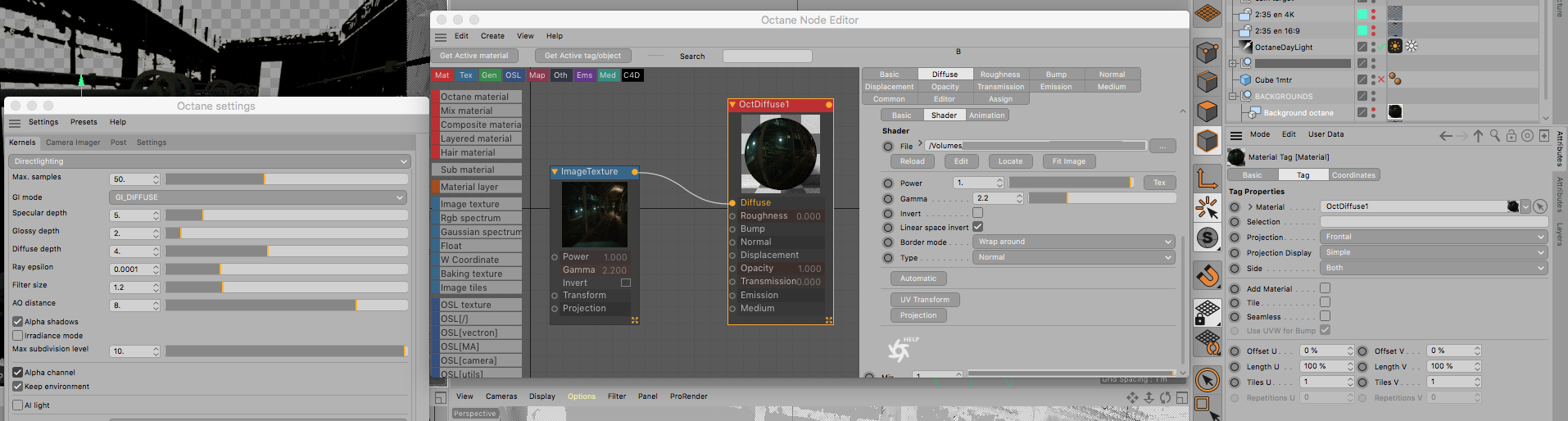Click the Reload button
The height and width of the screenshot is (421, 1568).
coord(912,161)
